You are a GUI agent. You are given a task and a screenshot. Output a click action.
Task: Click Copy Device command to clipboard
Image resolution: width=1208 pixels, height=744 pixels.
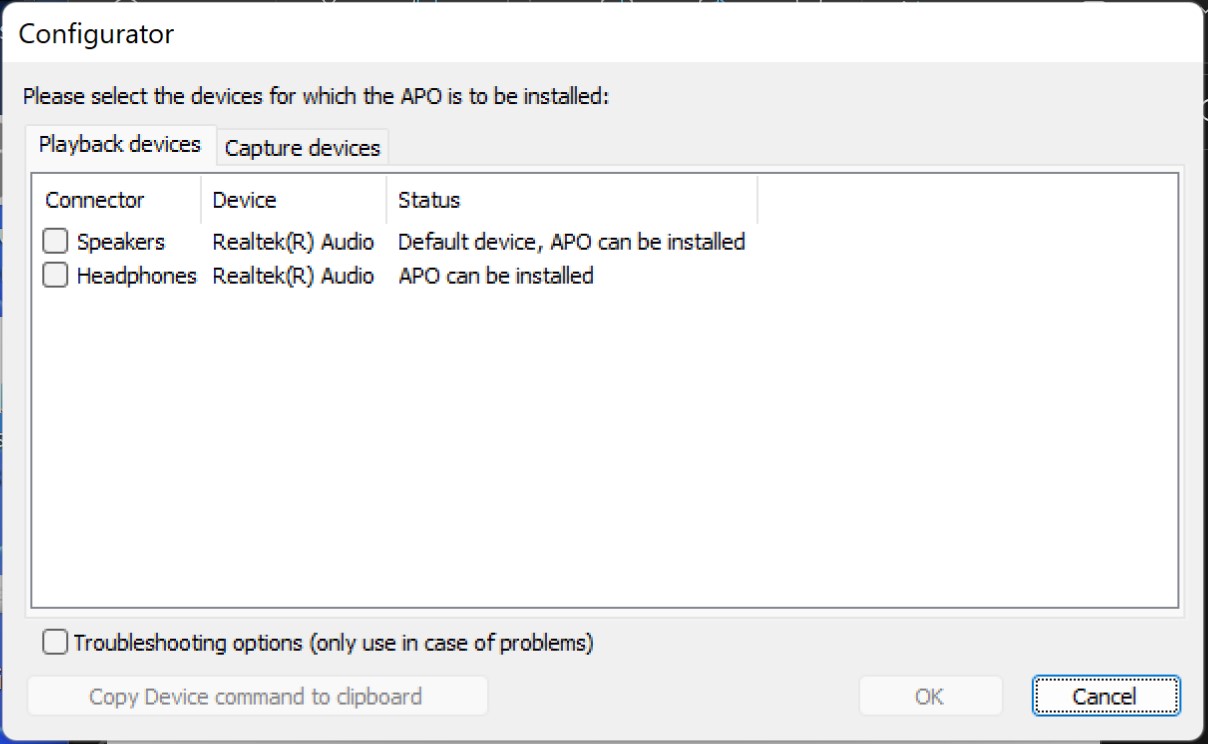(x=256, y=696)
